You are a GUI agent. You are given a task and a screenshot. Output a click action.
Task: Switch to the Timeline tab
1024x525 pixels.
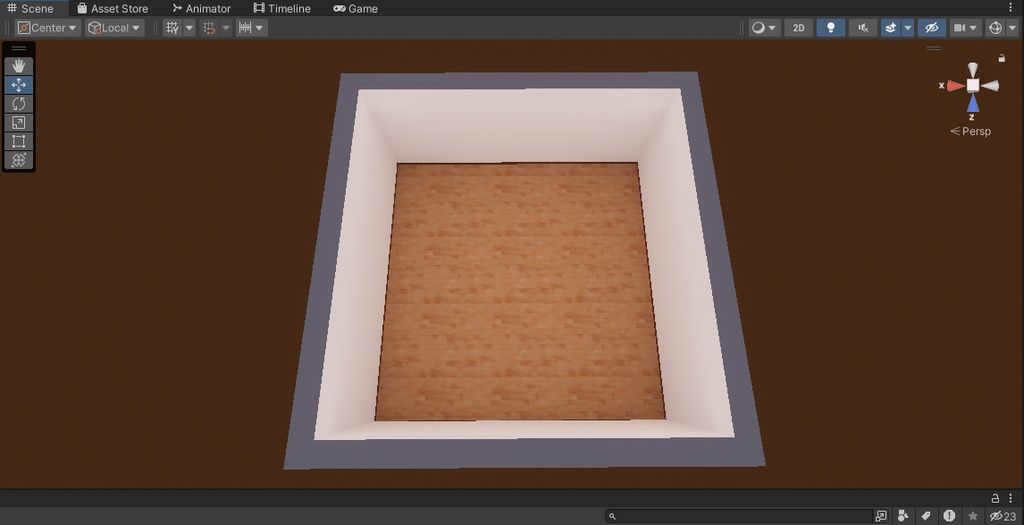tap(282, 8)
